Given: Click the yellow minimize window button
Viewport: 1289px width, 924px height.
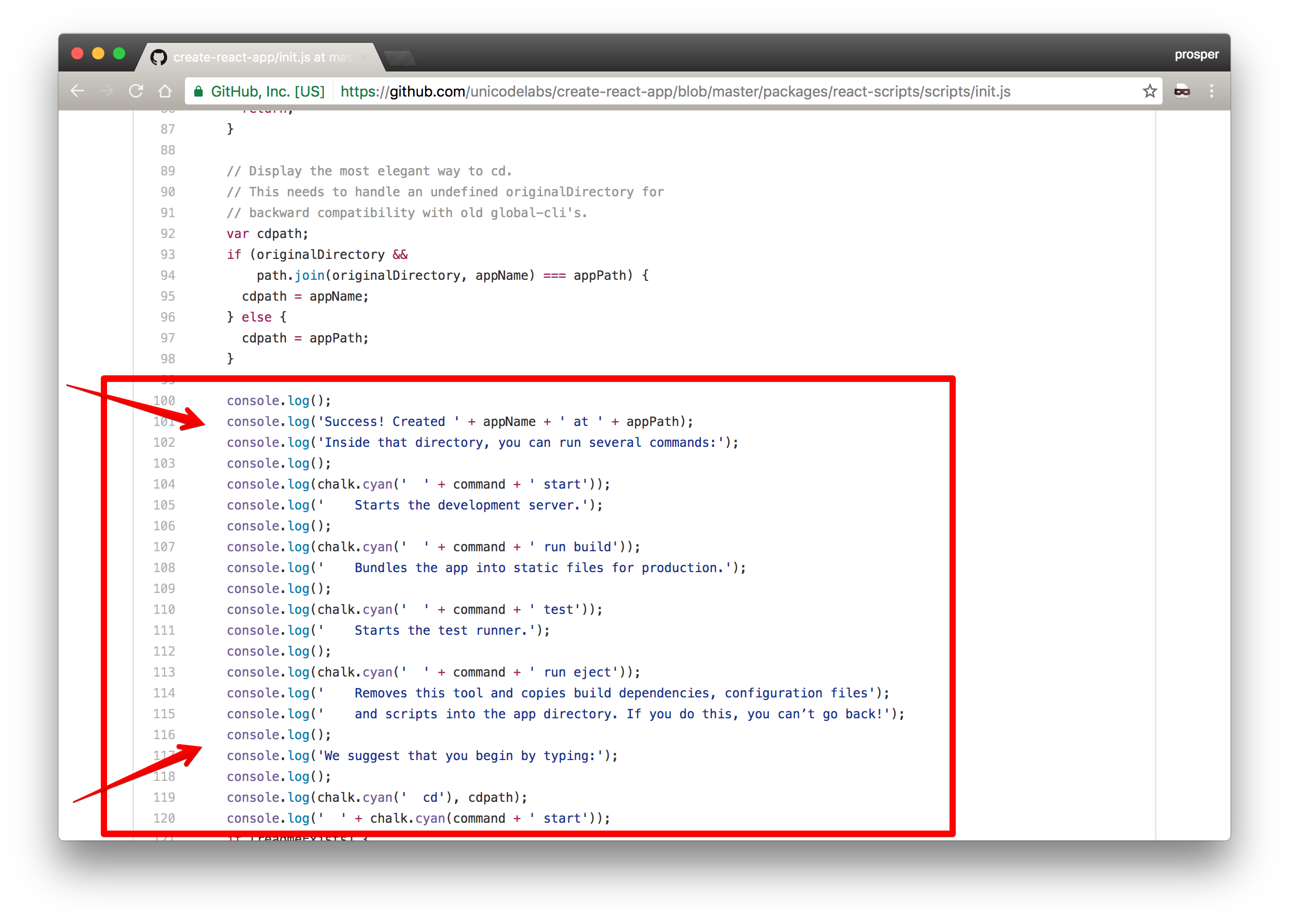Looking at the screenshot, I should click(x=98, y=53).
